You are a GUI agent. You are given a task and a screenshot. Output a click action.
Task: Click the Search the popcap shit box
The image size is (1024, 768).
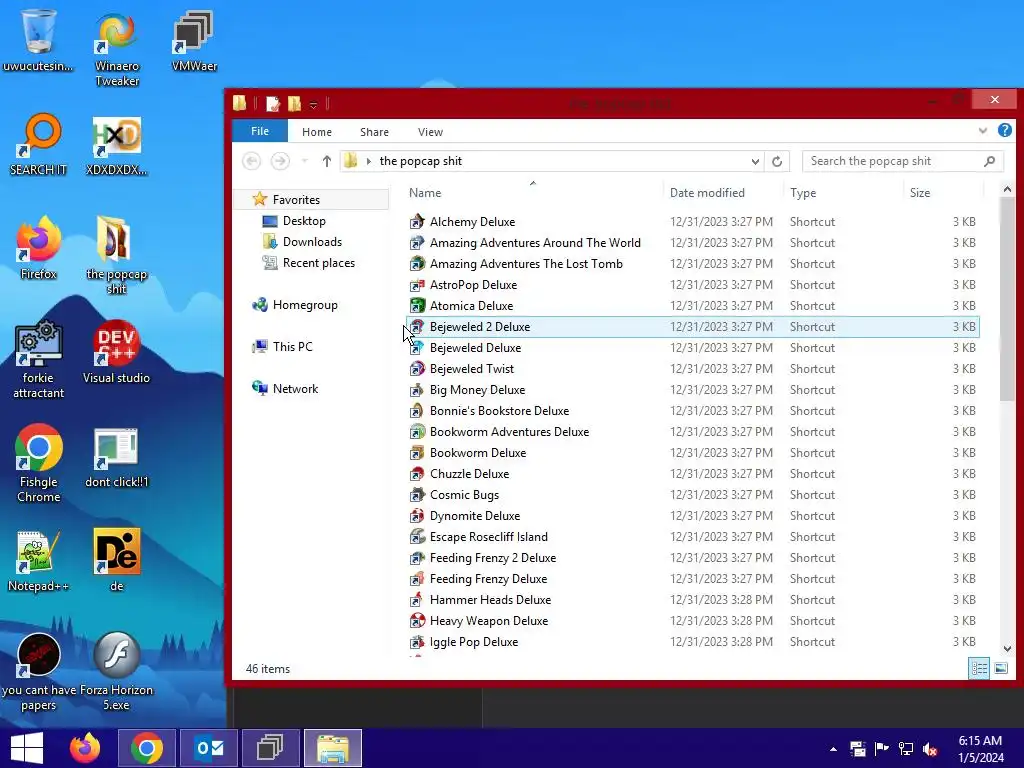point(902,161)
